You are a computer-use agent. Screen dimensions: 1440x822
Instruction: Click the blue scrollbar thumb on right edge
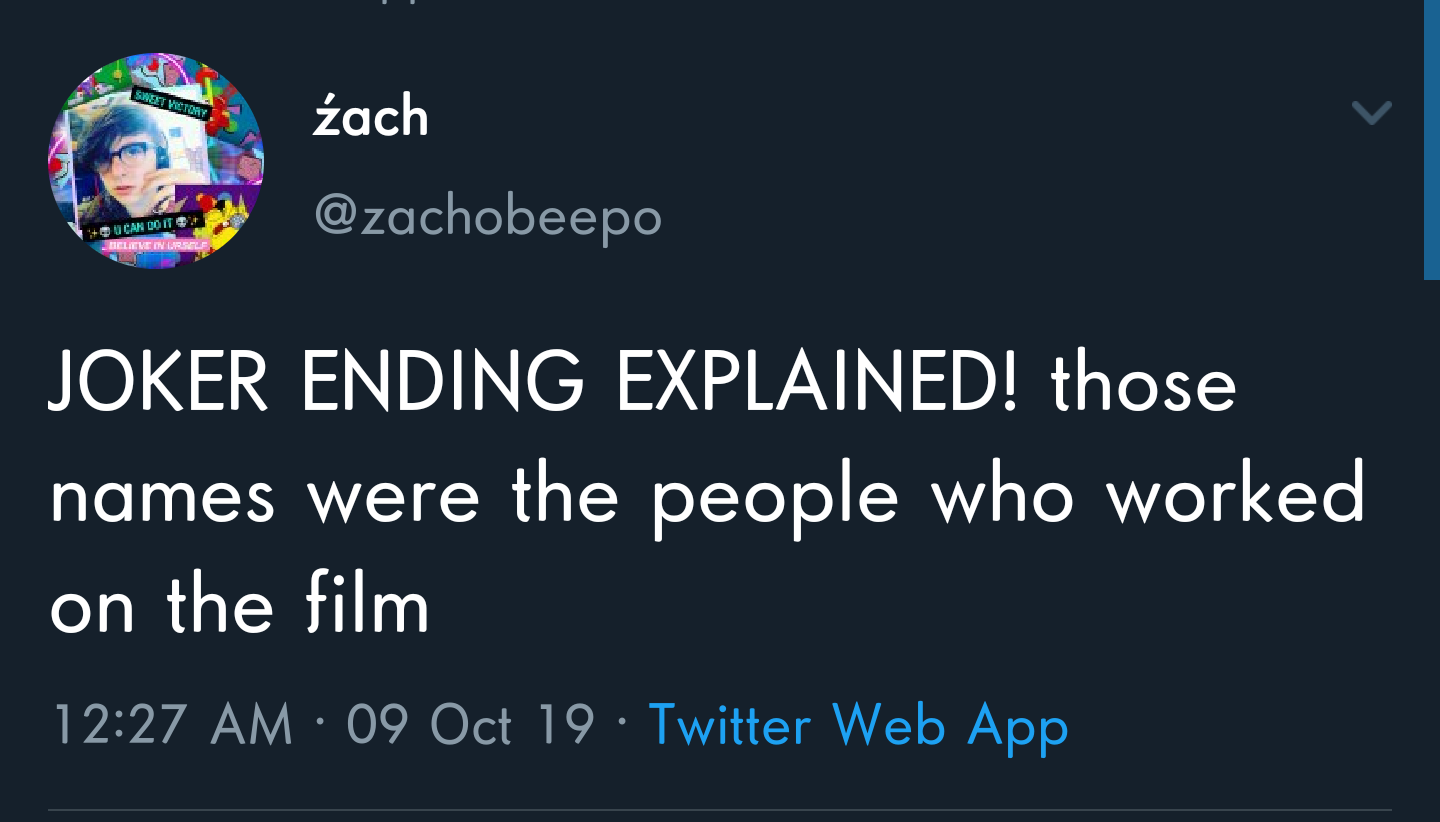click(x=1431, y=140)
